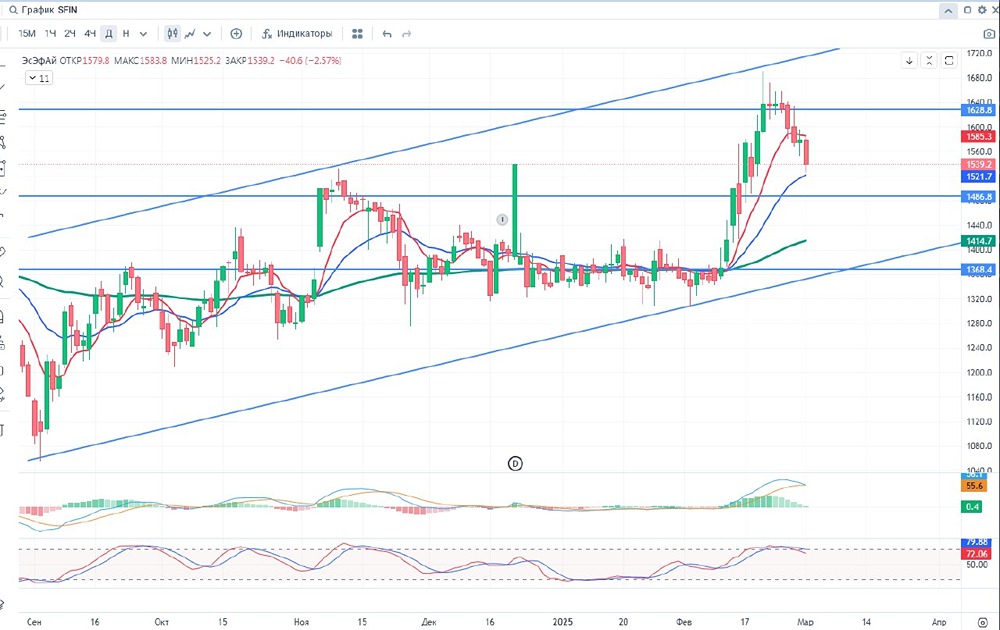Viewport: 1000px width, 630px height.
Task: Take a chart snapshot with the camera icon
Action: (989, 34)
